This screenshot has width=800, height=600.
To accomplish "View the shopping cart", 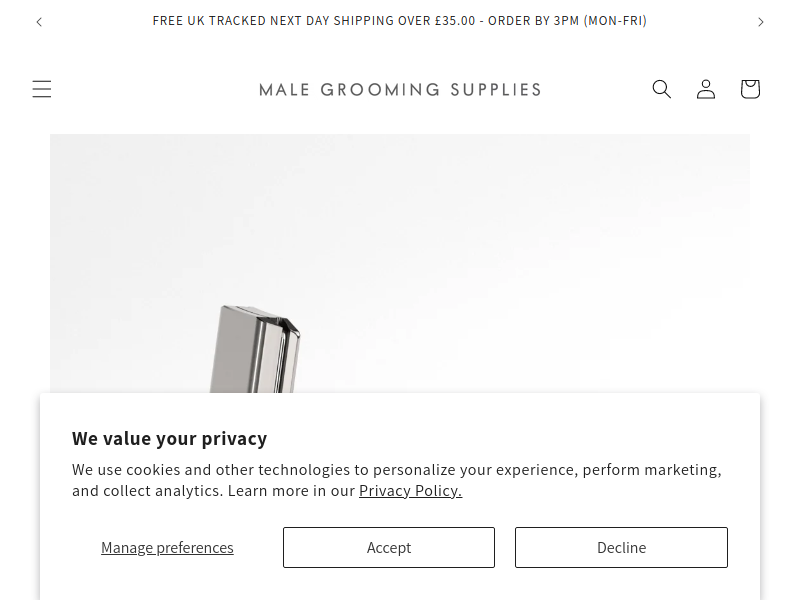I will coord(750,89).
